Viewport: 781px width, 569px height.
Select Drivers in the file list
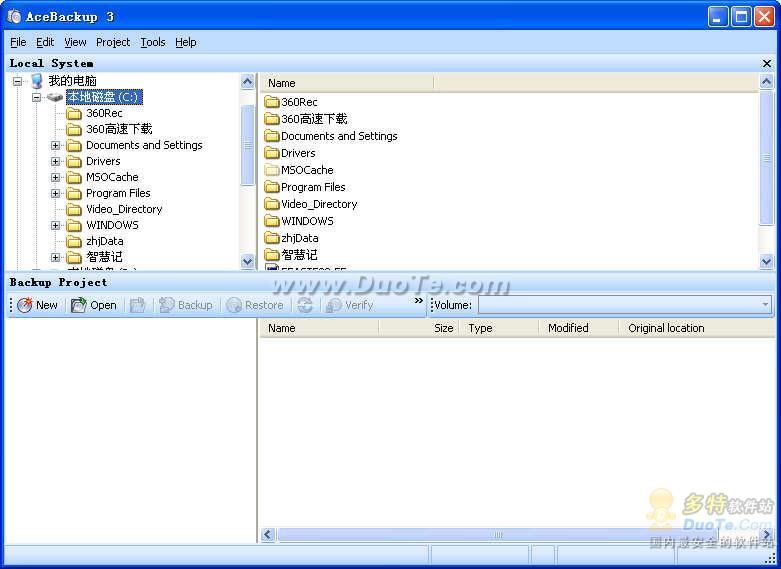290,153
